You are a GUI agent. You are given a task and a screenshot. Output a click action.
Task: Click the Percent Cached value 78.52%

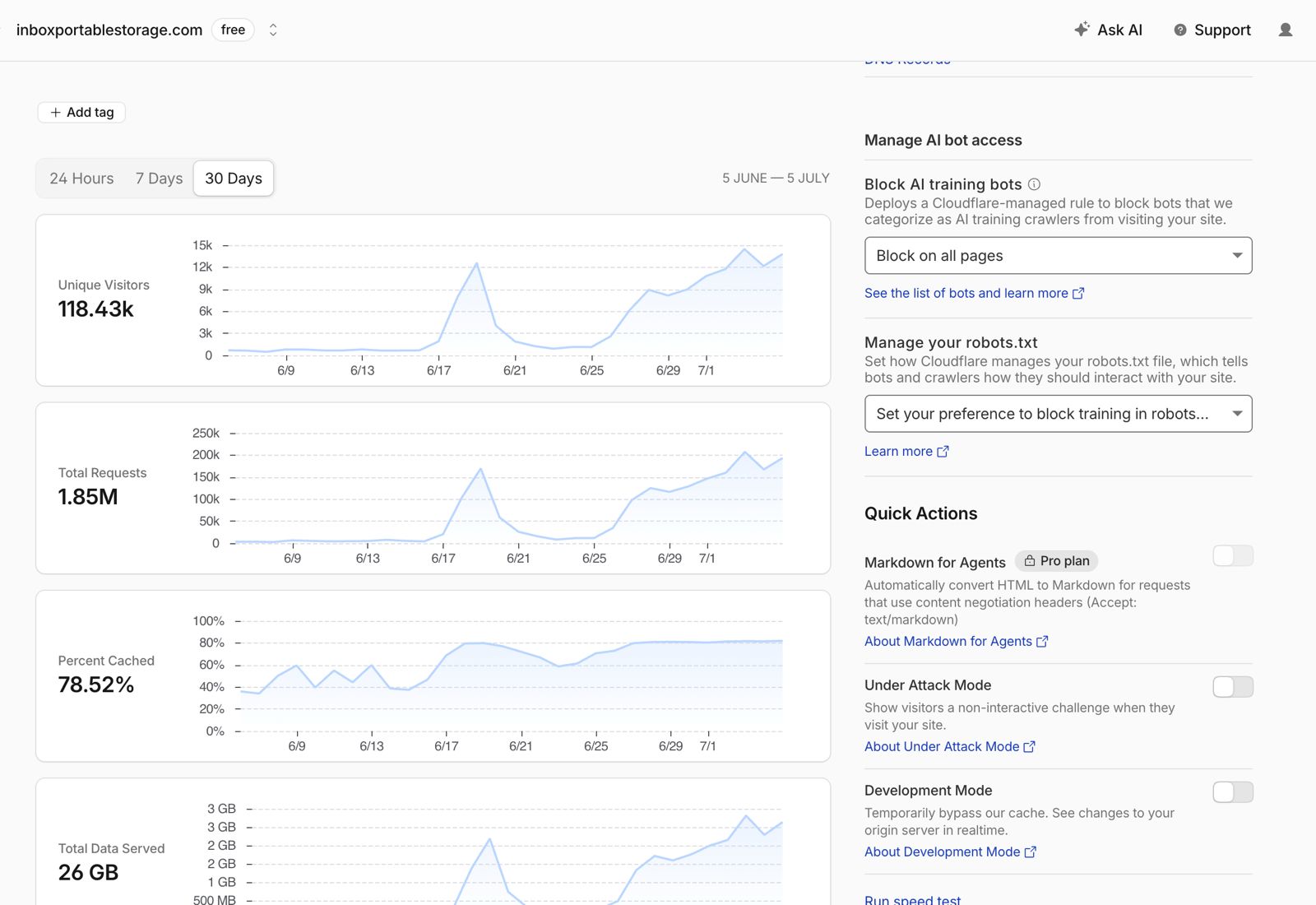(95, 685)
